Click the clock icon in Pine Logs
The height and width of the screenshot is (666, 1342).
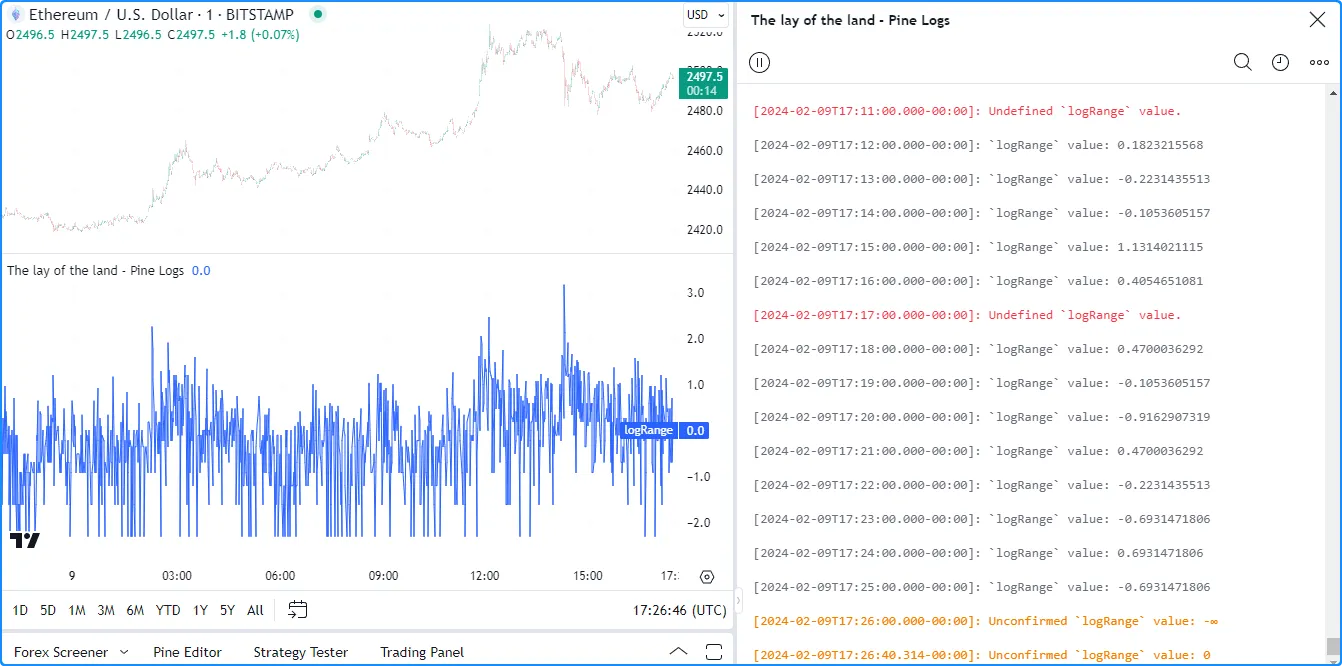(x=1280, y=62)
